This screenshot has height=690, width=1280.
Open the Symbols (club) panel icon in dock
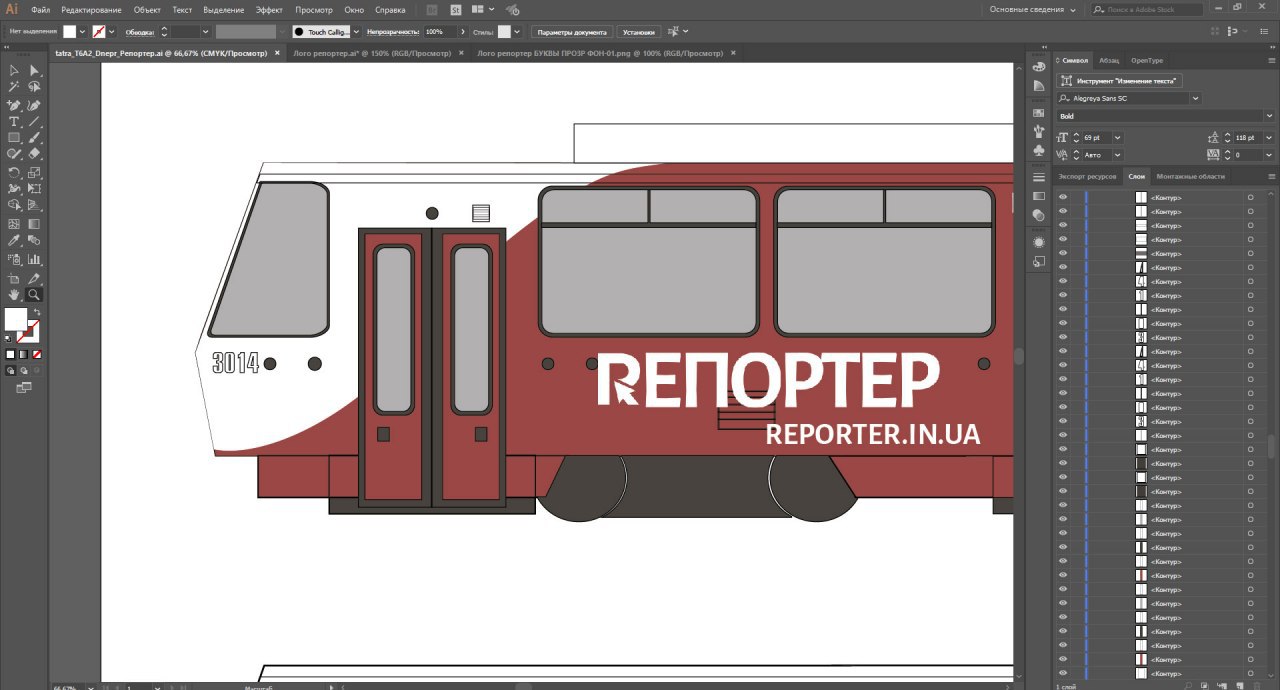click(x=1039, y=150)
